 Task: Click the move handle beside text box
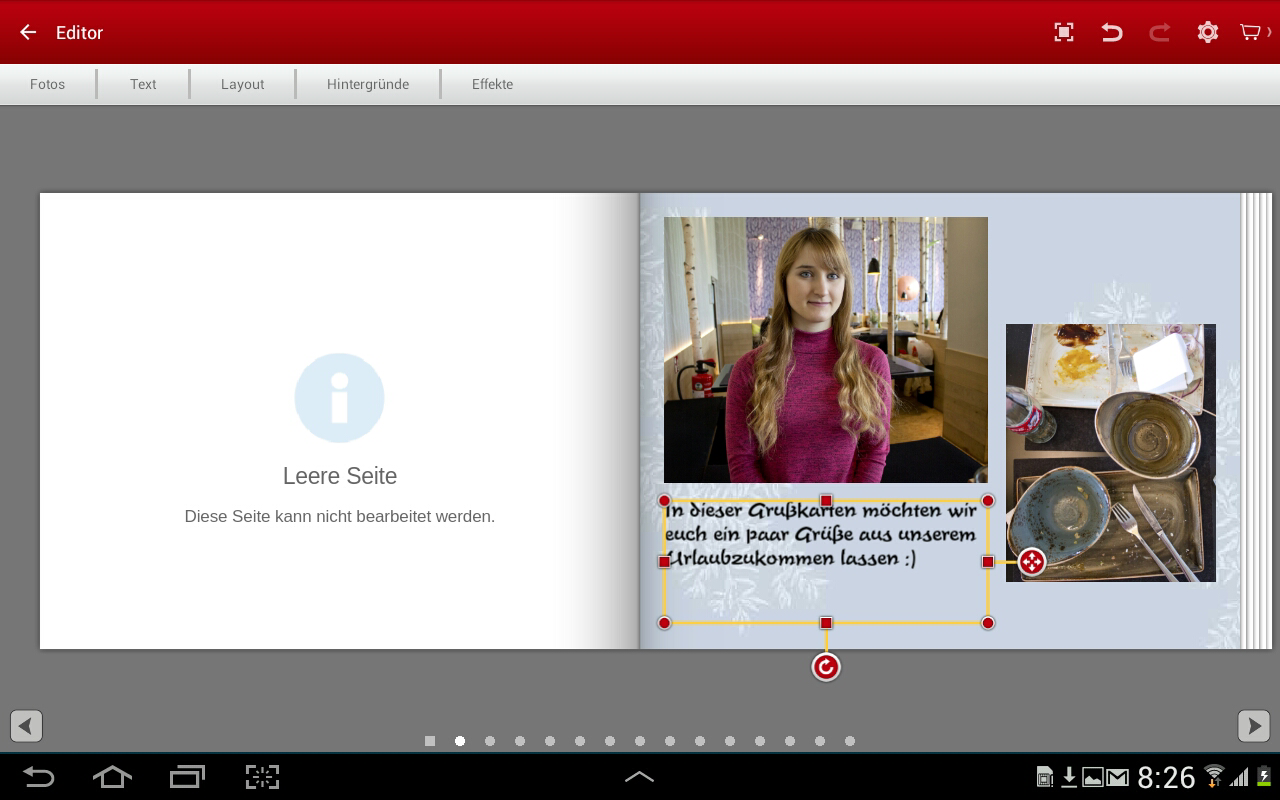[x=1032, y=562]
